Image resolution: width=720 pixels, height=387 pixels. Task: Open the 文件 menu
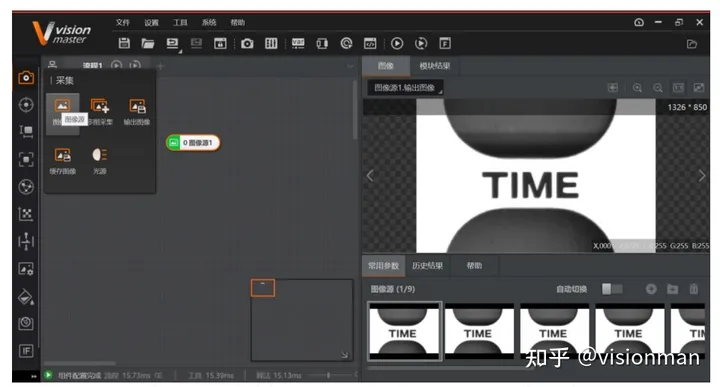pos(123,22)
